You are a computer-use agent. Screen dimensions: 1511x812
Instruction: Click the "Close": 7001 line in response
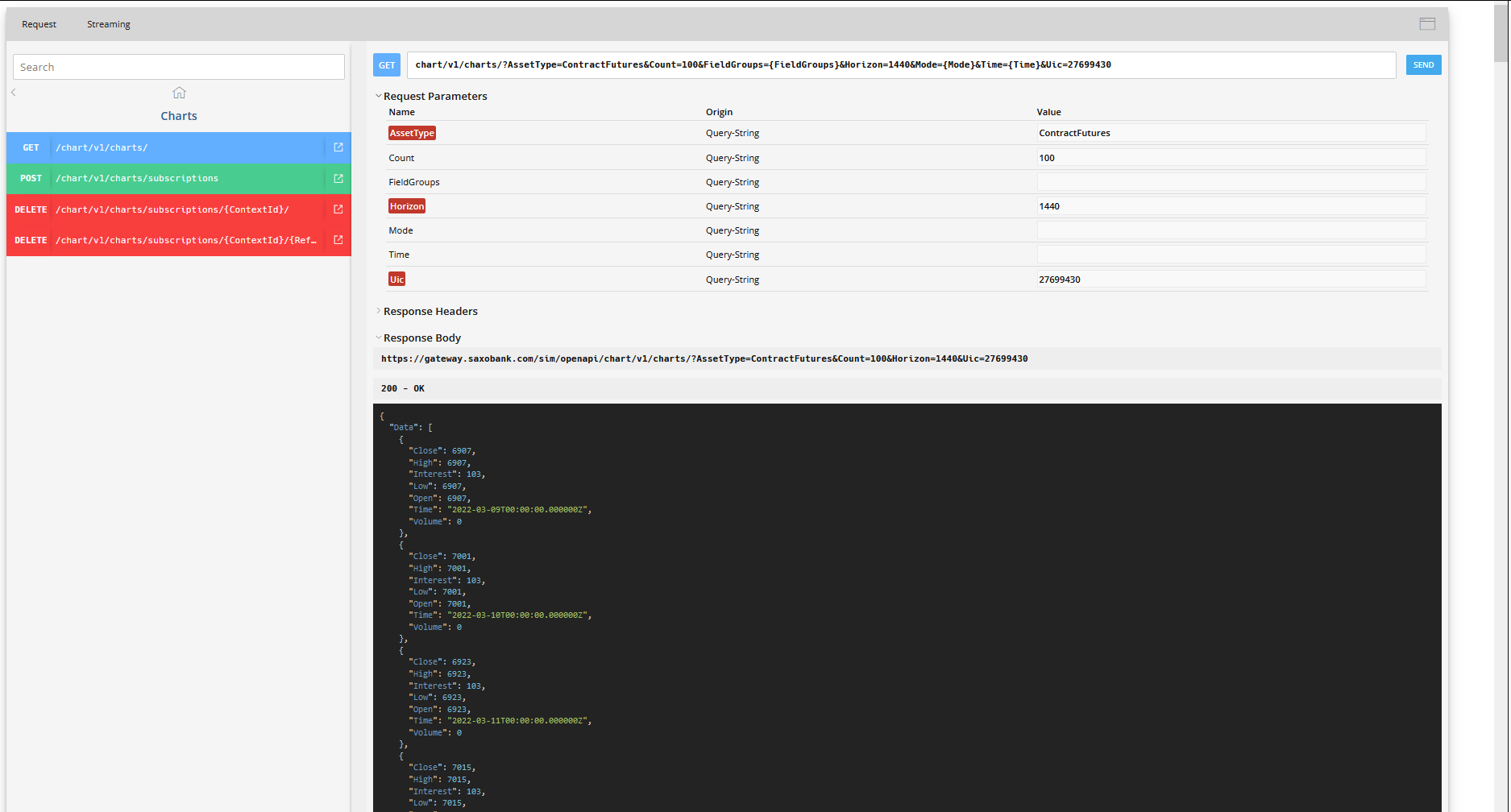[442, 557]
